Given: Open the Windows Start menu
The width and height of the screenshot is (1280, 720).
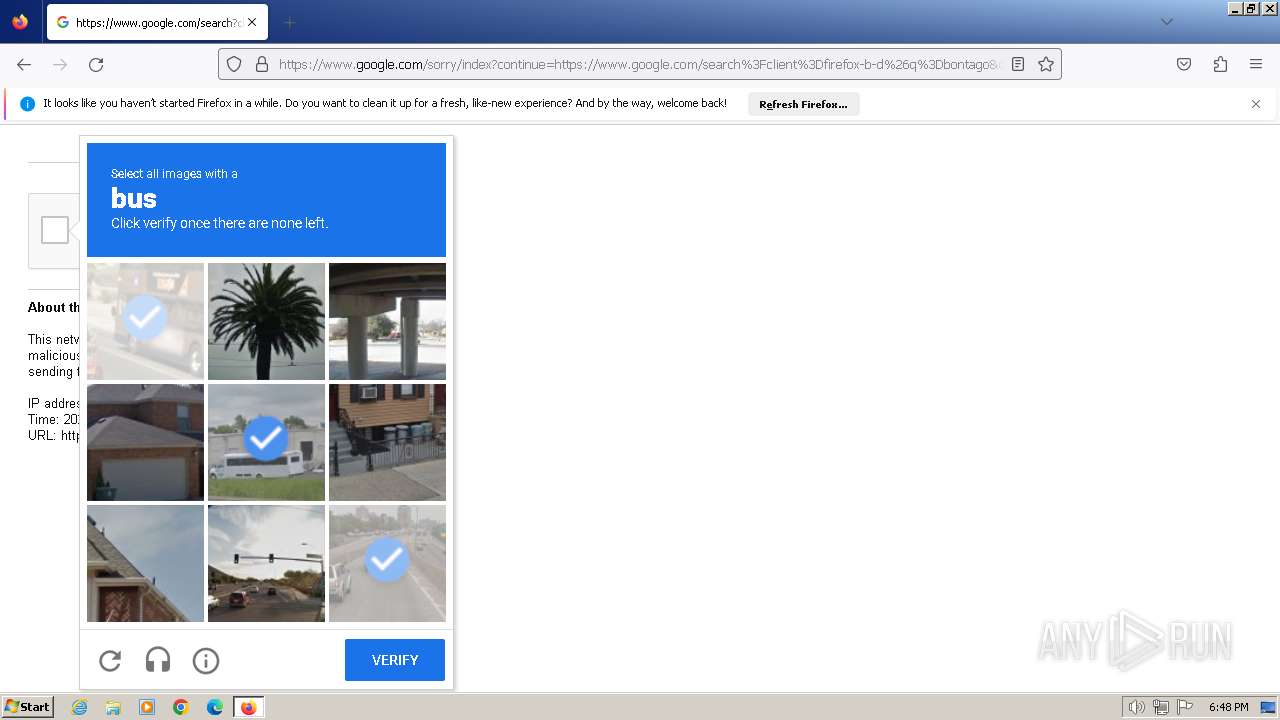Looking at the screenshot, I should pyautogui.click(x=28, y=707).
